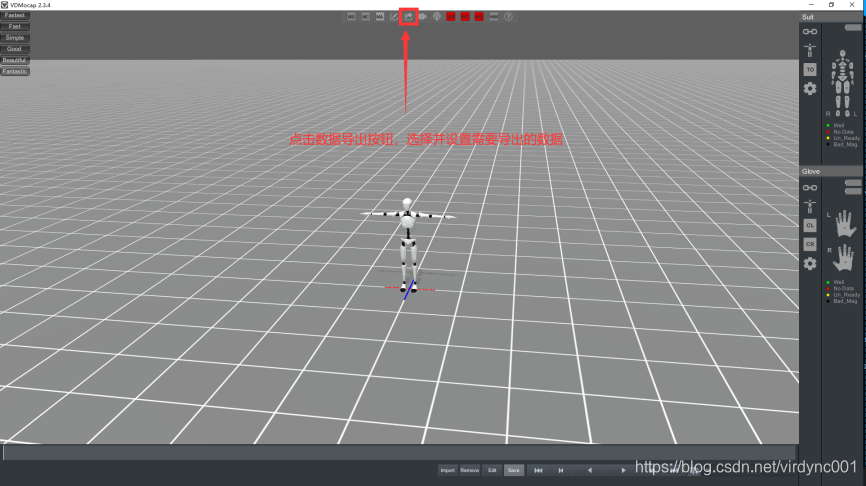Click the 3D mannequin model in viewport

408,245
